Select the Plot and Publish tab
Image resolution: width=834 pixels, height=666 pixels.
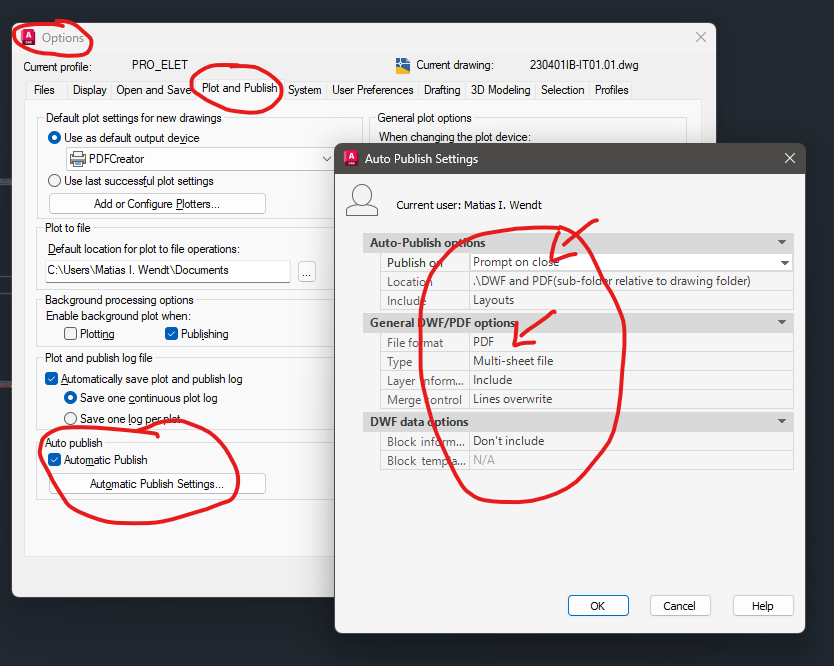(239, 88)
